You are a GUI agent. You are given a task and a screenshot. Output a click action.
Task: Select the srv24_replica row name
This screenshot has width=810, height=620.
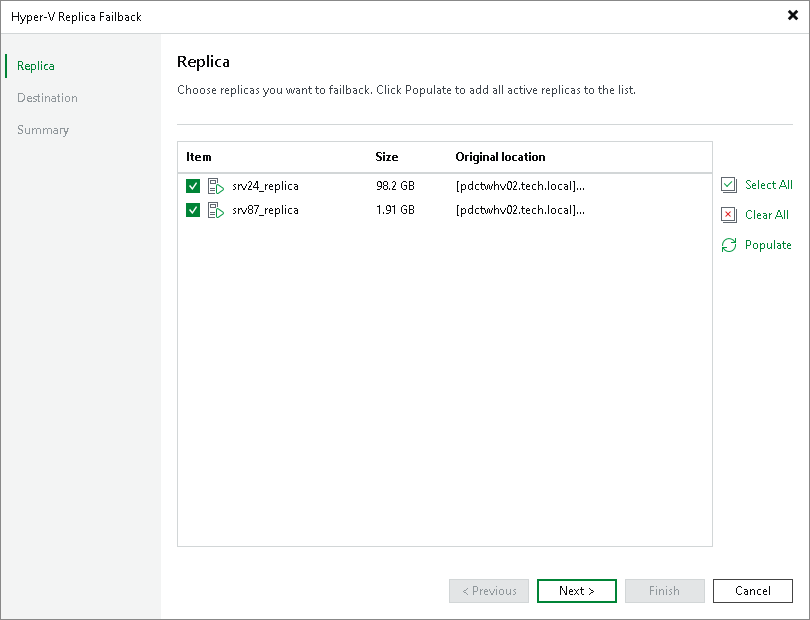pos(265,186)
